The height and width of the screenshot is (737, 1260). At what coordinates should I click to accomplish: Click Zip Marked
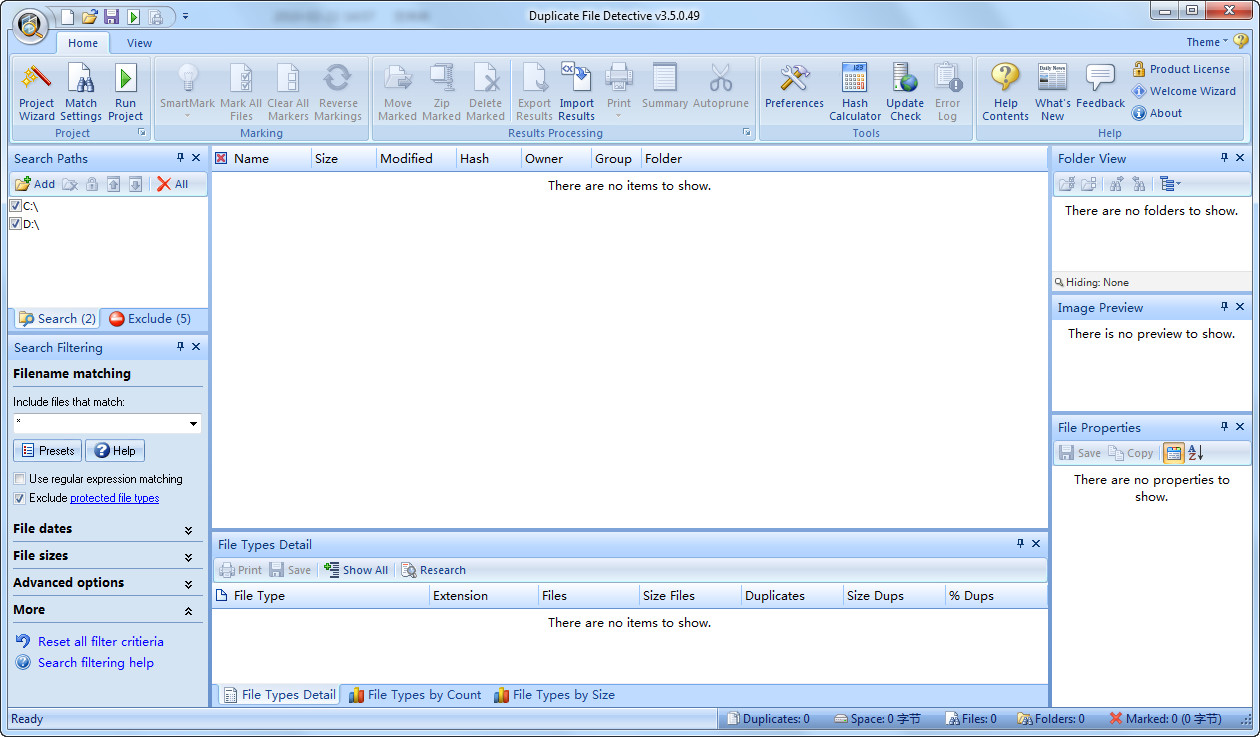coord(441,92)
